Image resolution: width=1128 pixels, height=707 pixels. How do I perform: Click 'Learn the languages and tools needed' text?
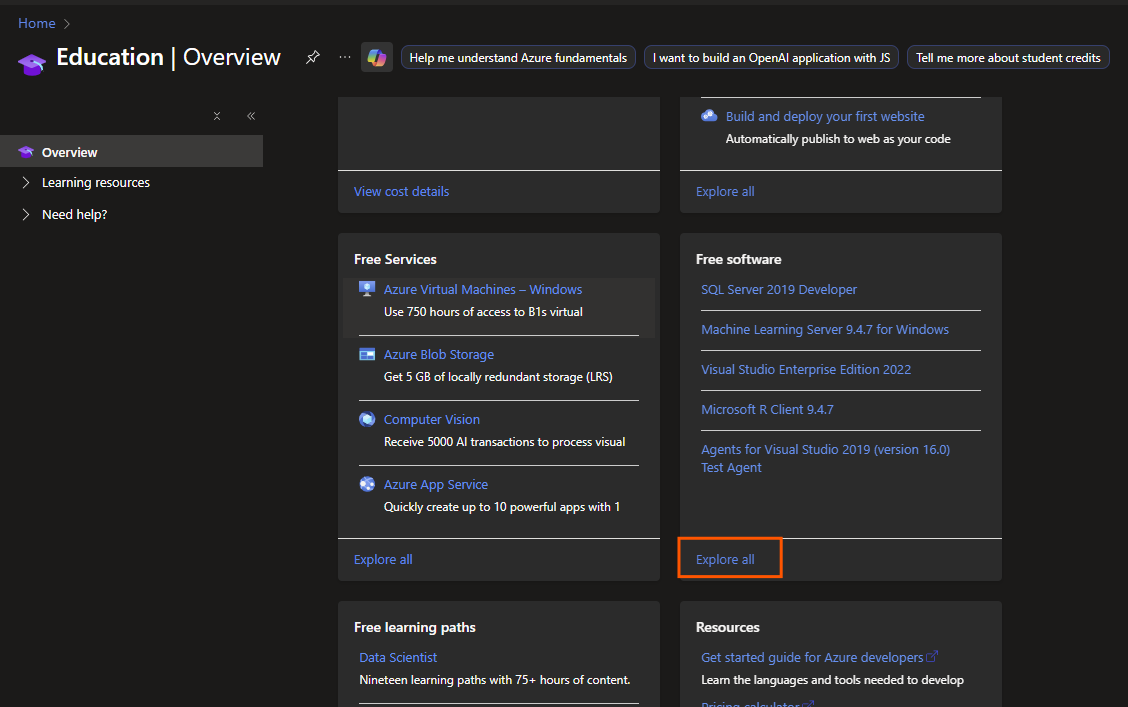(x=832, y=680)
